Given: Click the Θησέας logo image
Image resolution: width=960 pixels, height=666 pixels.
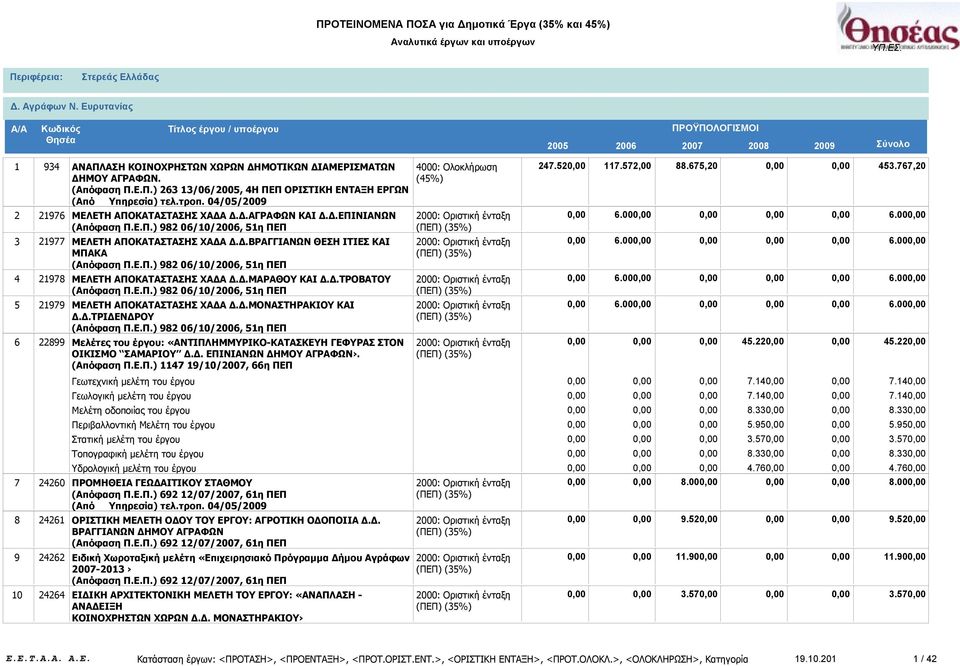Looking at the screenshot, I should click(x=898, y=28).
